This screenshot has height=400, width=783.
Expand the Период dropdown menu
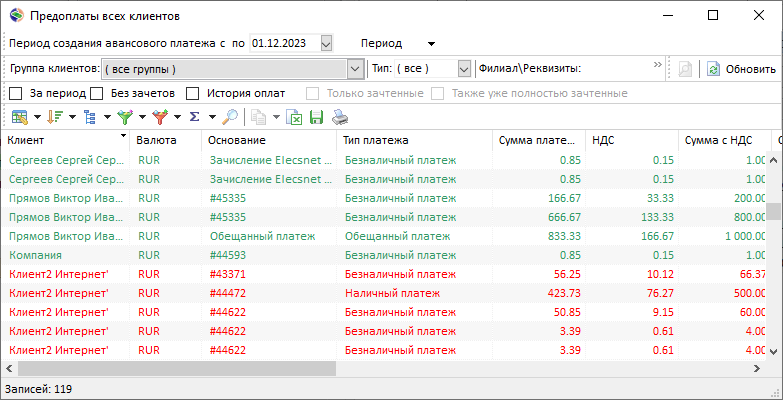pyautogui.click(x=431, y=44)
